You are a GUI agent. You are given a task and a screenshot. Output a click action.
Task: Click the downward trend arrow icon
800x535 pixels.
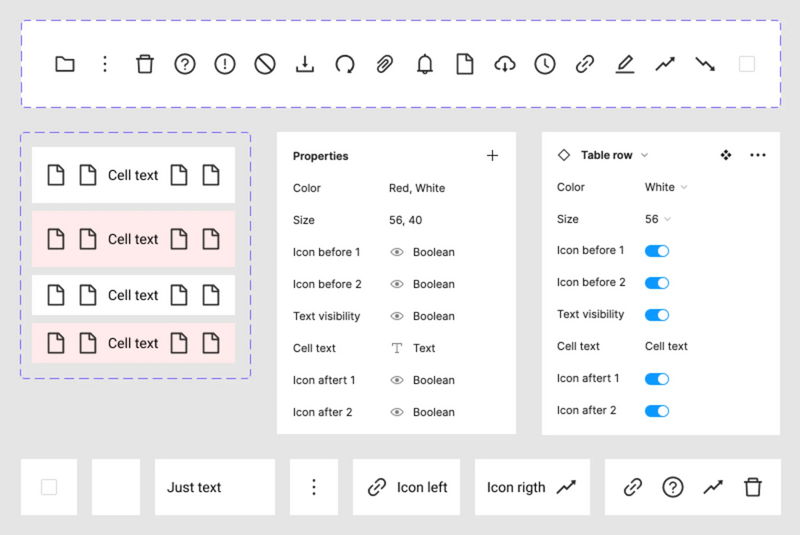tap(705, 64)
